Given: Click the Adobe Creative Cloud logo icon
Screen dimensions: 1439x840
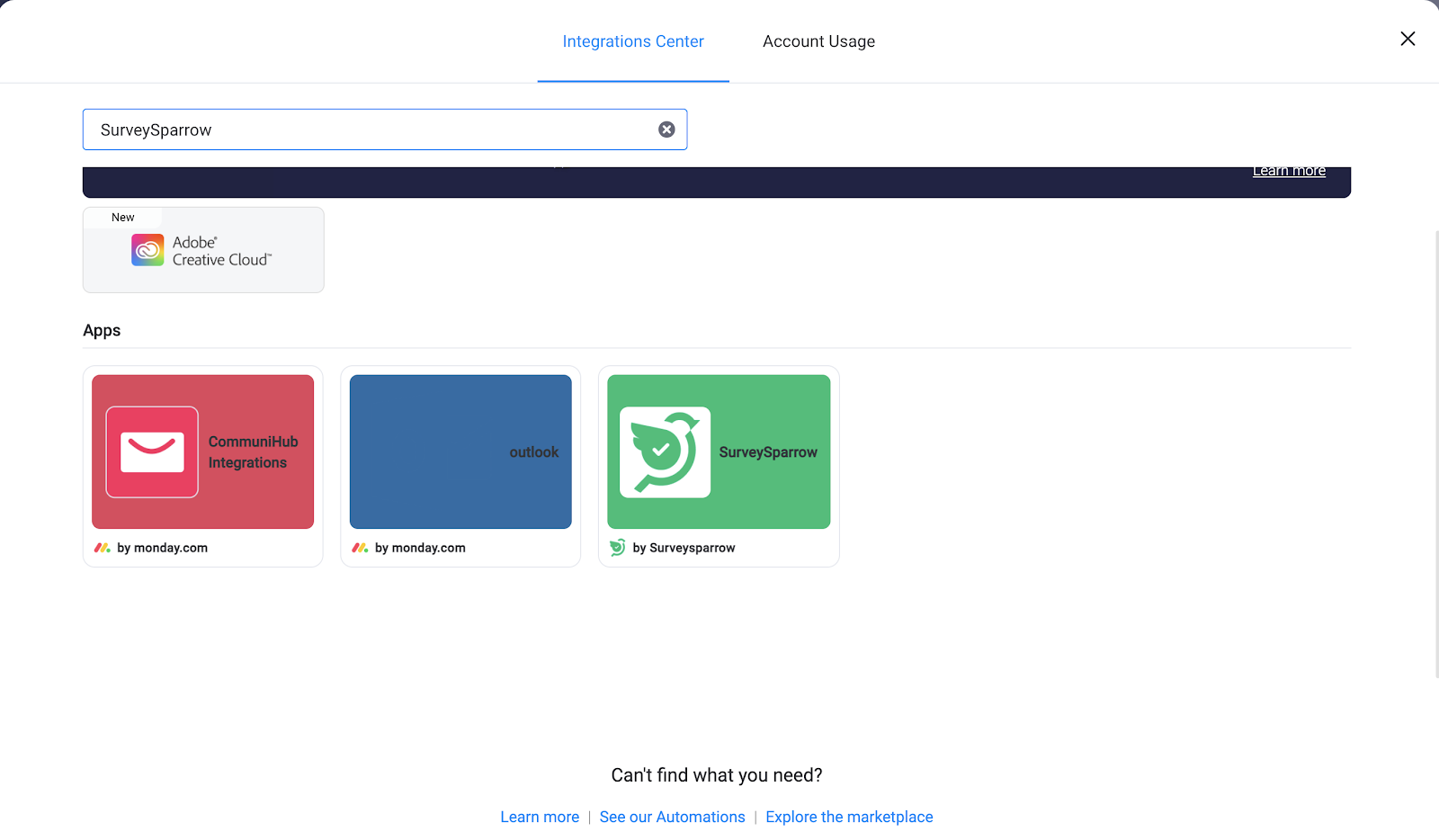Looking at the screenshot, I should pos(147,250).
